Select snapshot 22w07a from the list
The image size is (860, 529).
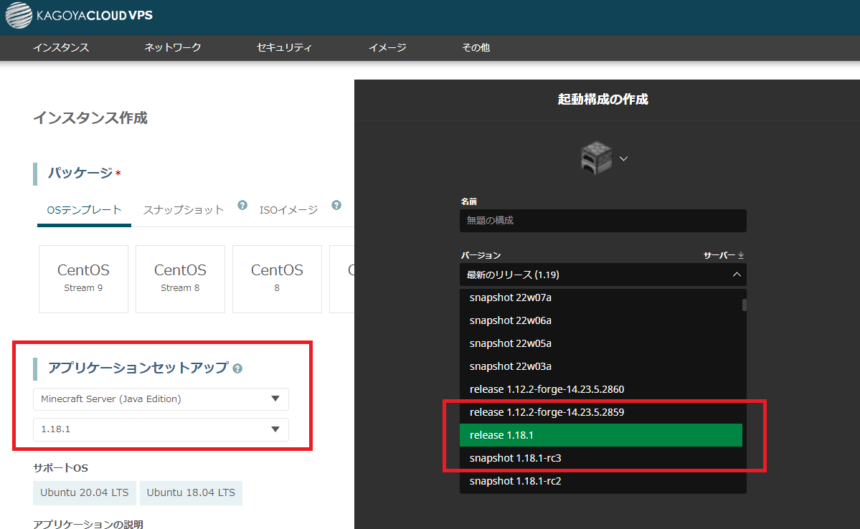(x=601, y=298)
